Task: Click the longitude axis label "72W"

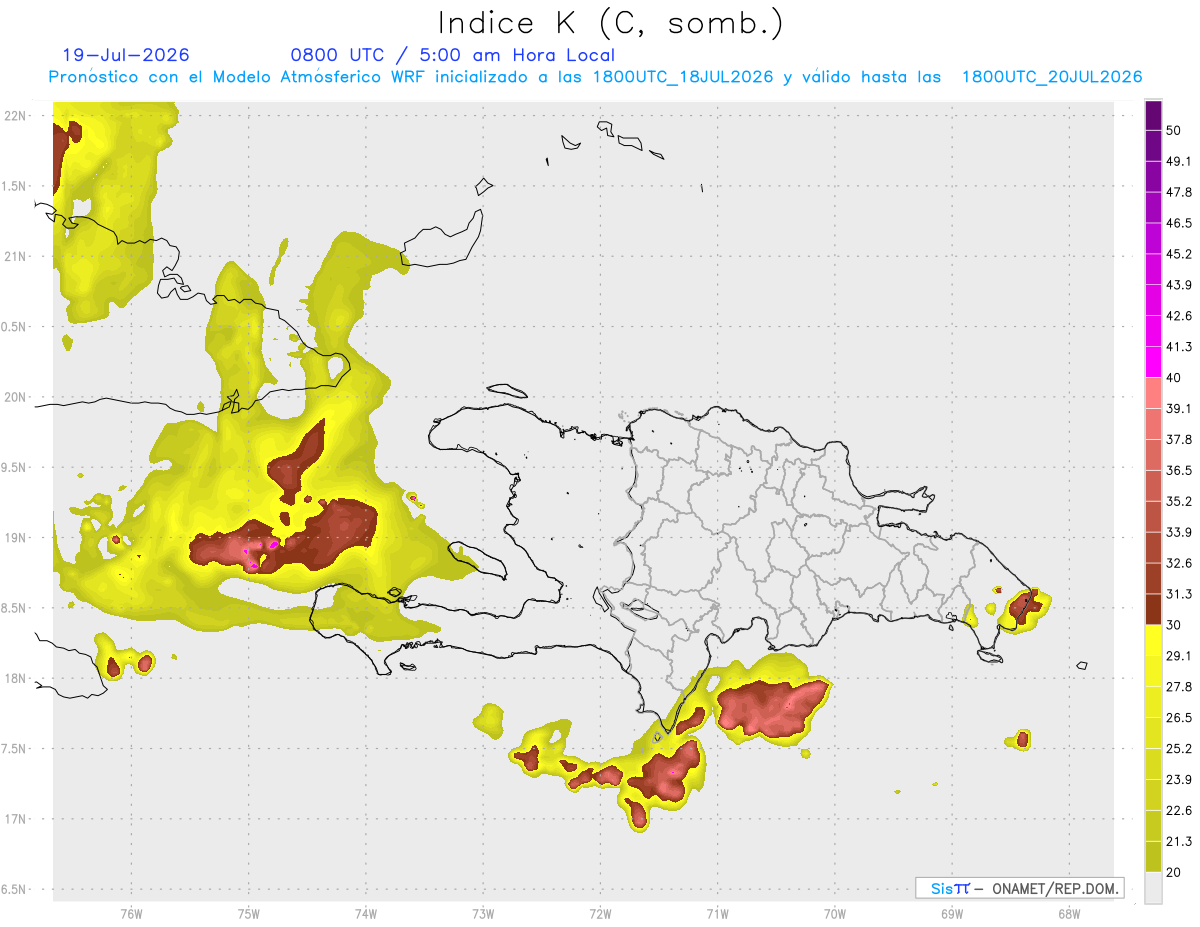Action: tap(600, 914)
